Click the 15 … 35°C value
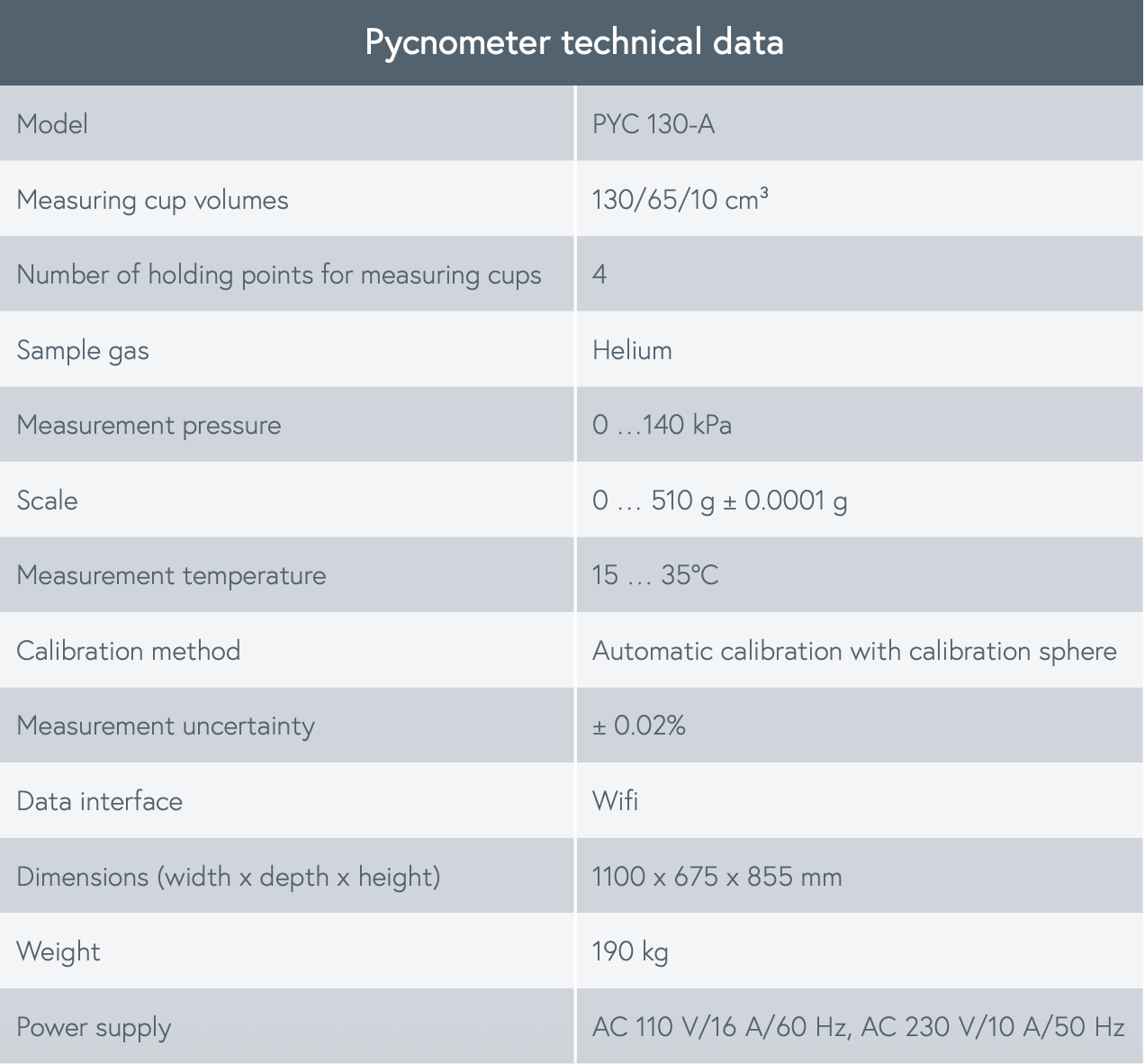Viewport: 1145px width, 1064px height. [x=655, y=575]
